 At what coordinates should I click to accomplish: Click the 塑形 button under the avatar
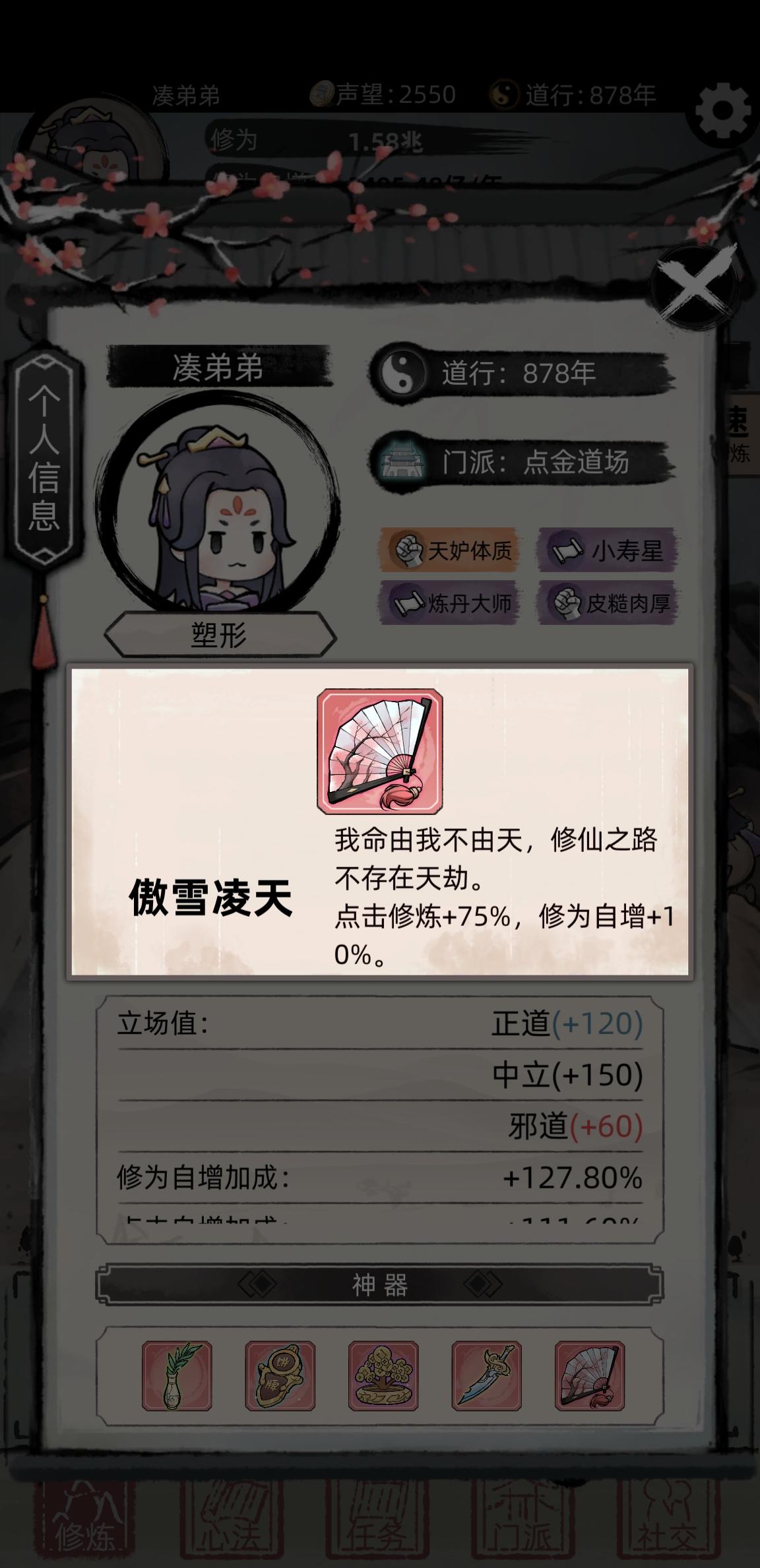click(x=220, y=635)
